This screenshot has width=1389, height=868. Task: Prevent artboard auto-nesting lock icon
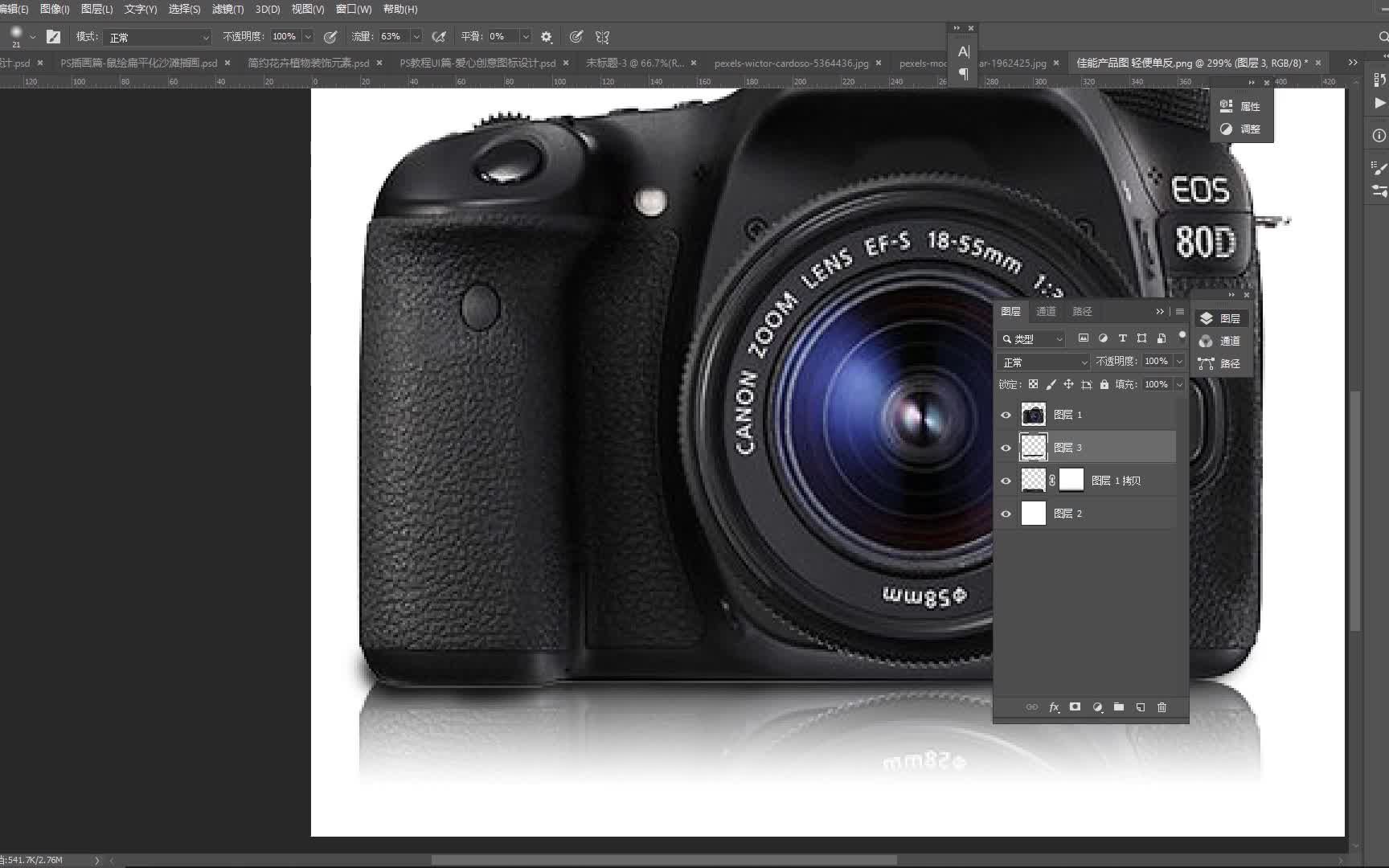point(1086,385)
